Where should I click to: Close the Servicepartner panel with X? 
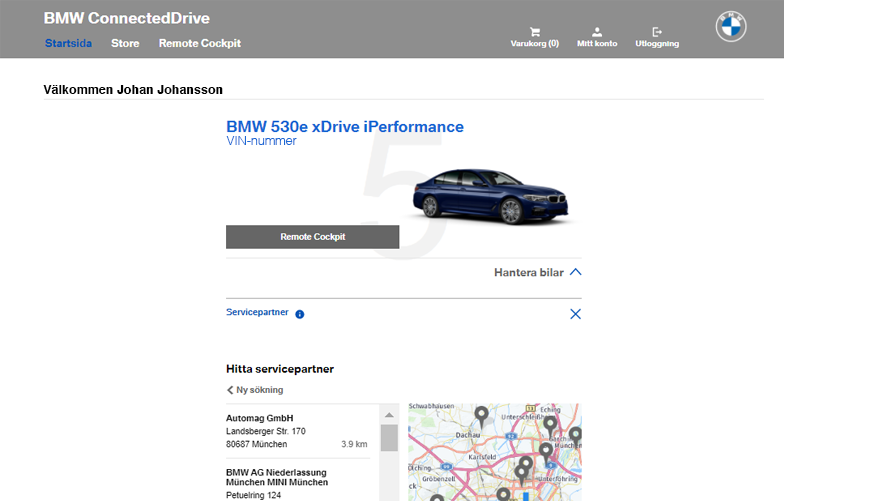coord(575,314)
